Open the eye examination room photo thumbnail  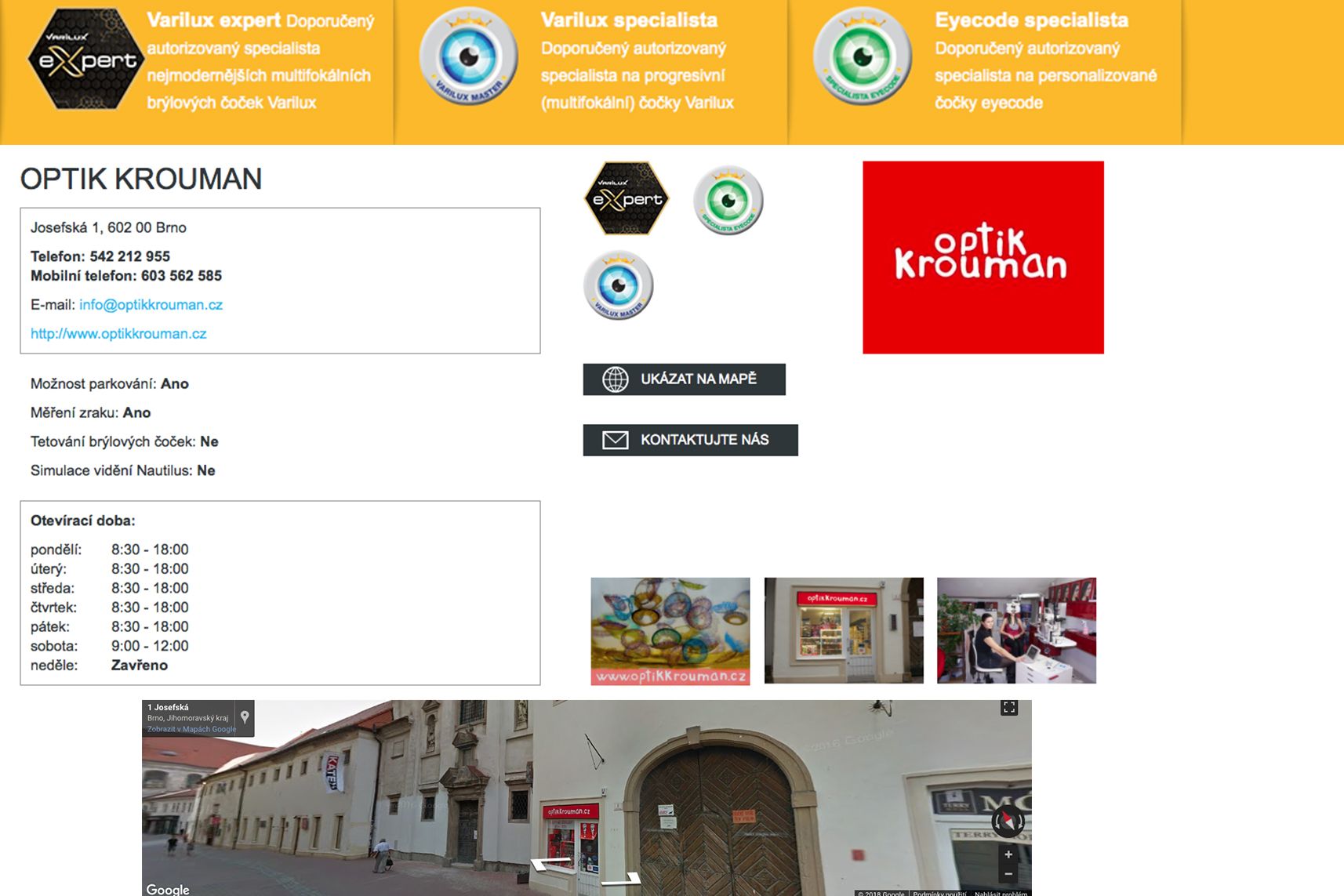(x=1016, y=630)
